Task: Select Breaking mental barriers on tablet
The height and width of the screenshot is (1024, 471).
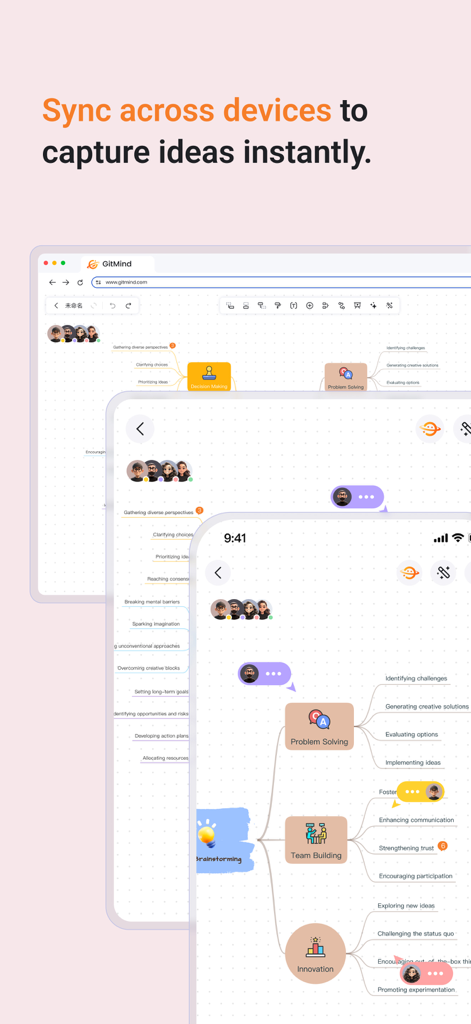Action: (152, 601)
